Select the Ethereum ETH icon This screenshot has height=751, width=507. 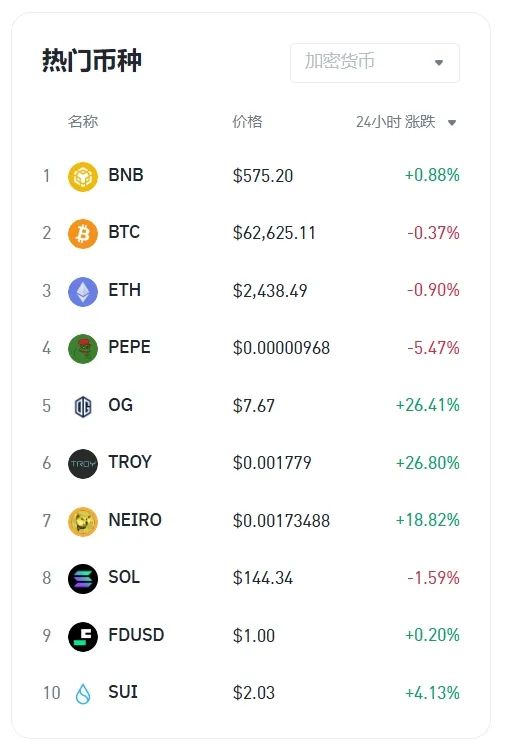coord(83,291)
